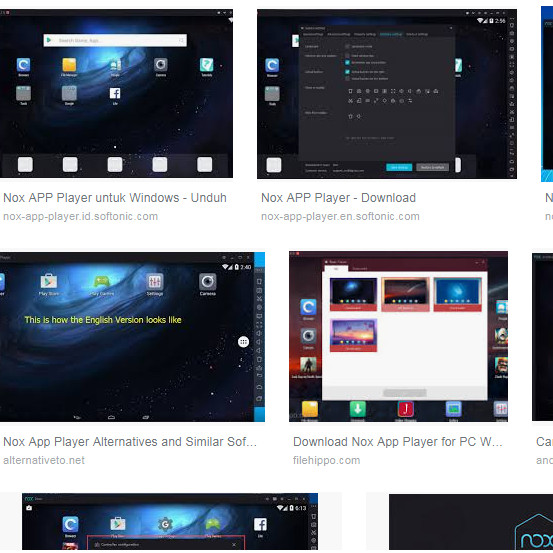553x553 pixels.
Task: Open the Controller configuration screenshot thumbnail
Action: coord(170,522)
